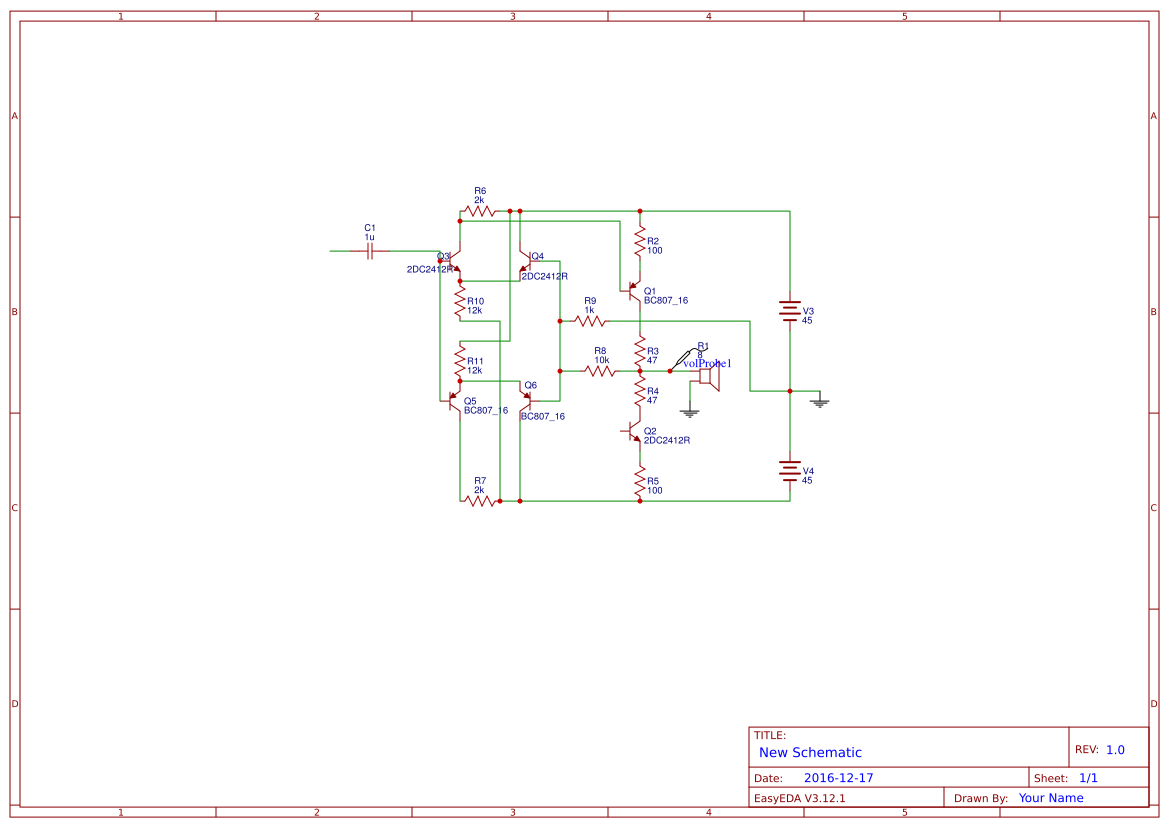Select the Q2 2DC2412R transistor symbol
This screenshot has width=1169, height=828.
[x=633, y=432]
